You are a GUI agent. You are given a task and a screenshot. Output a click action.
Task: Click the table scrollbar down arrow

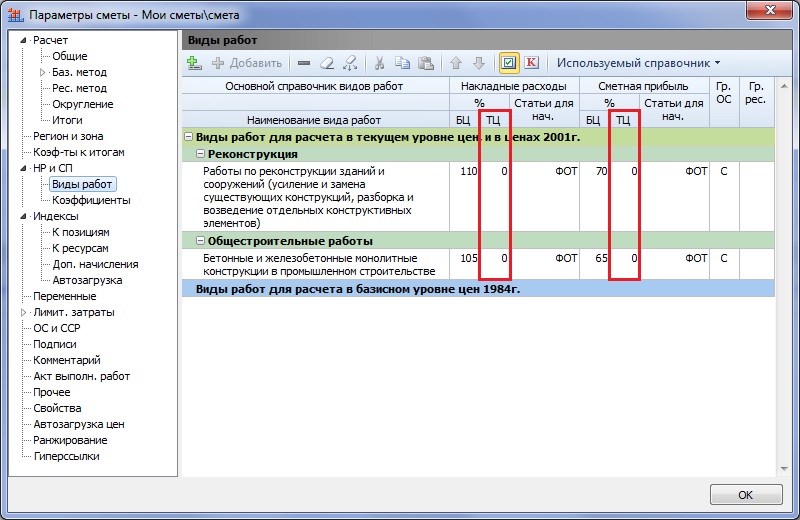784,468
